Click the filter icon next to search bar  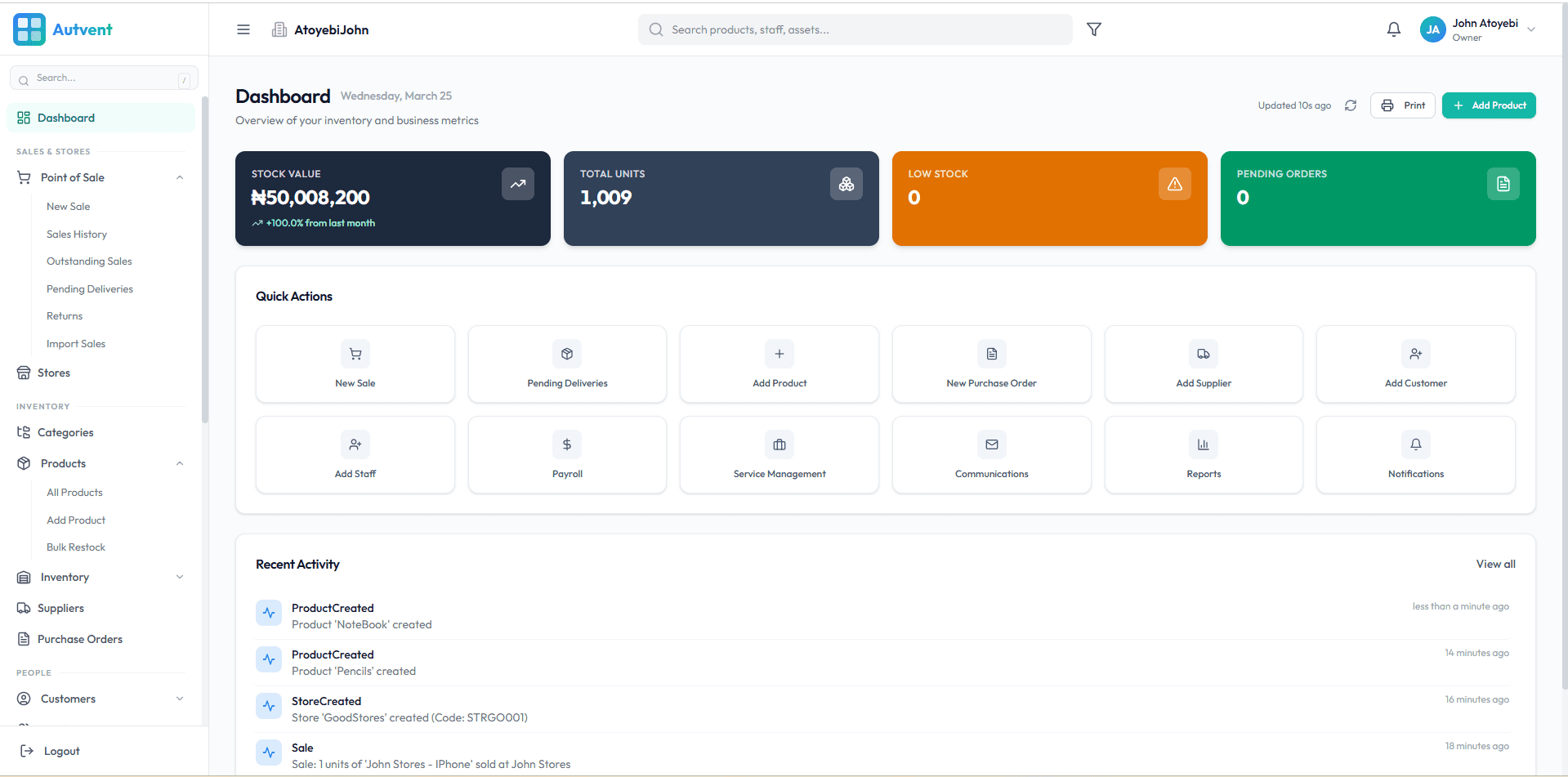point(1094,29)
